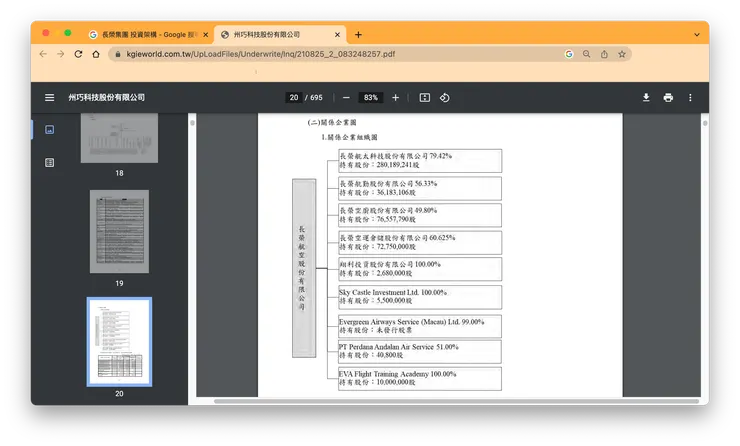740x446 pixels.
Task: Toggle the PDF sidebar hamburger menu
Action: pos(50,98)
